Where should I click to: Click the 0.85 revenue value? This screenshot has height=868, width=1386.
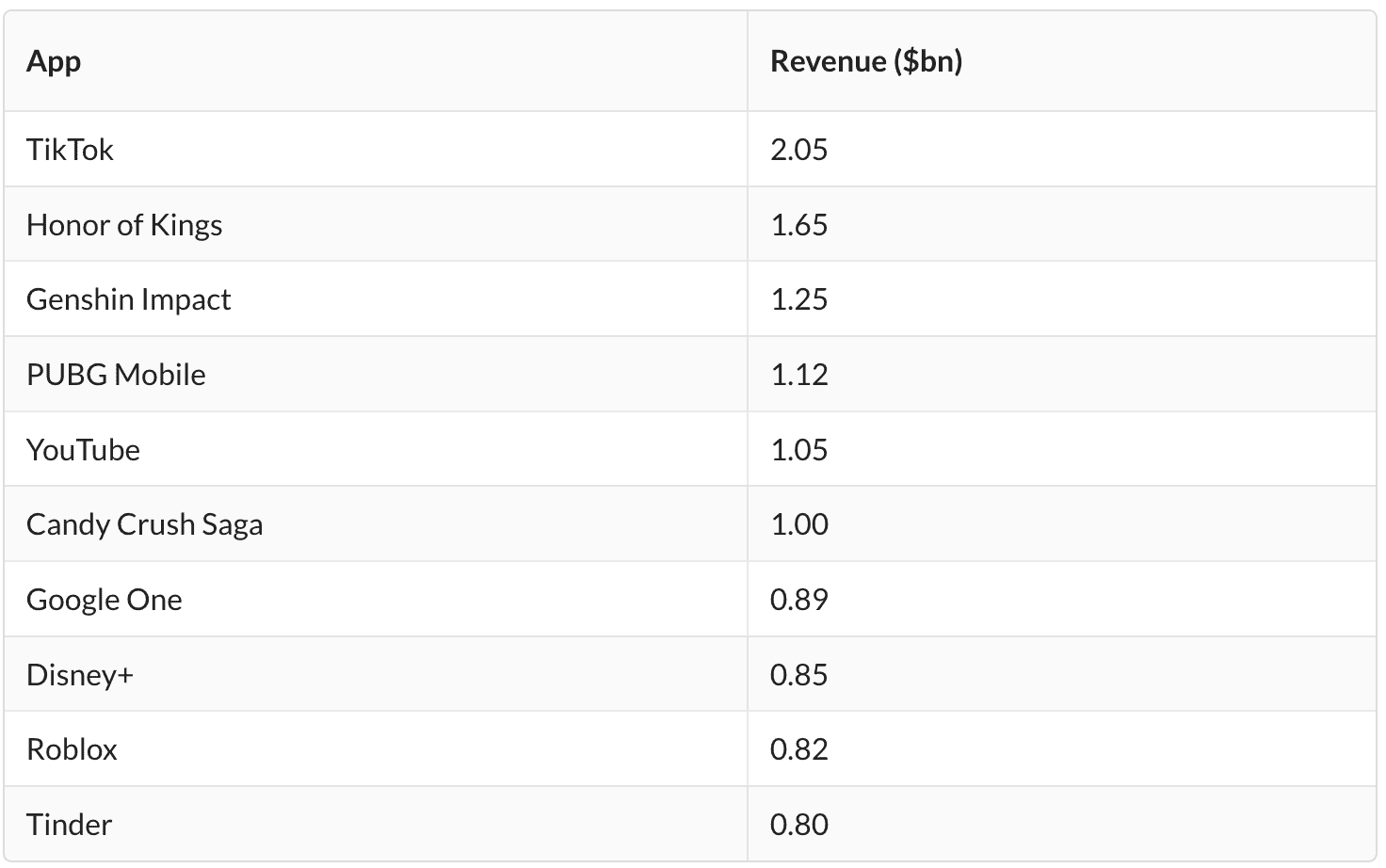coord(798,675)
